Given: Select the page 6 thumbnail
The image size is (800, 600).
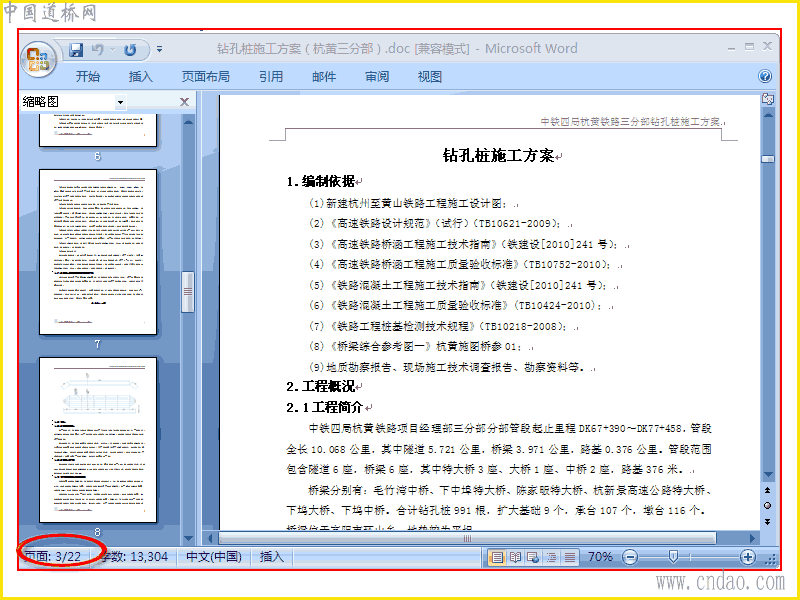Looking at the screenshot, I should pyautogui.click(x=98, y=130).
